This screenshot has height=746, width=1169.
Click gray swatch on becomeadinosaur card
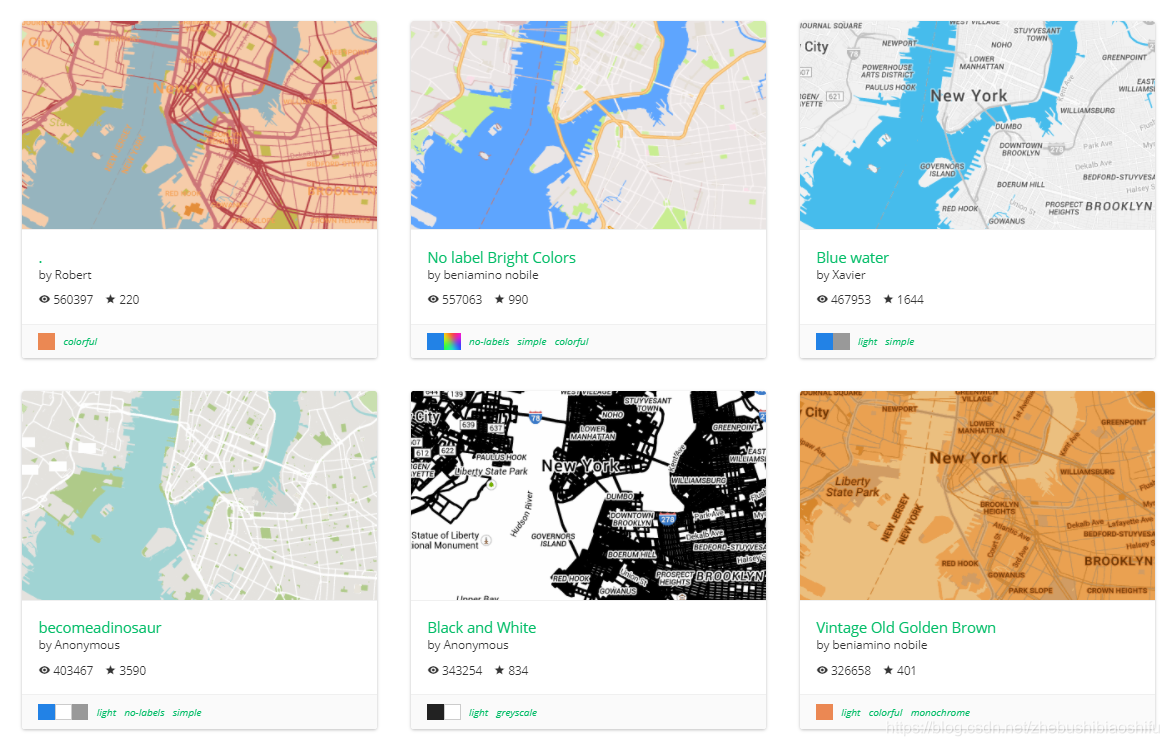pos(80,712)
